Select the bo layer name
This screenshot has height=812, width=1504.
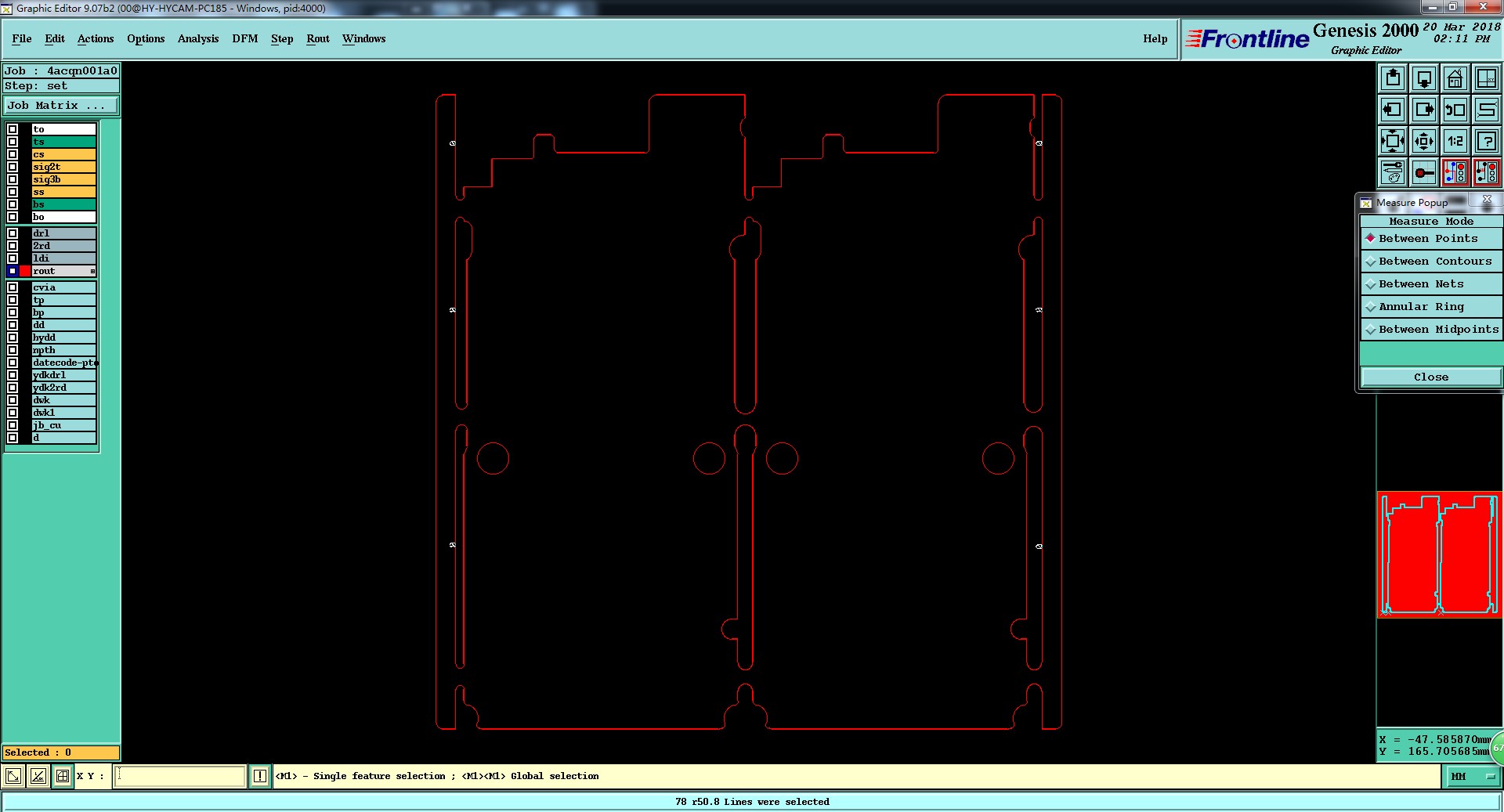pos(63,217)
